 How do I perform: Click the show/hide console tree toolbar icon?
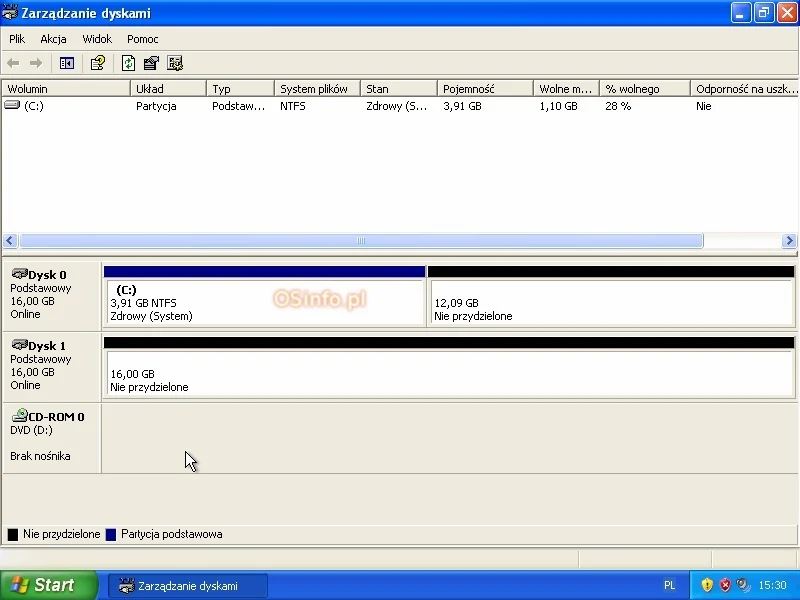click(67, 63)
